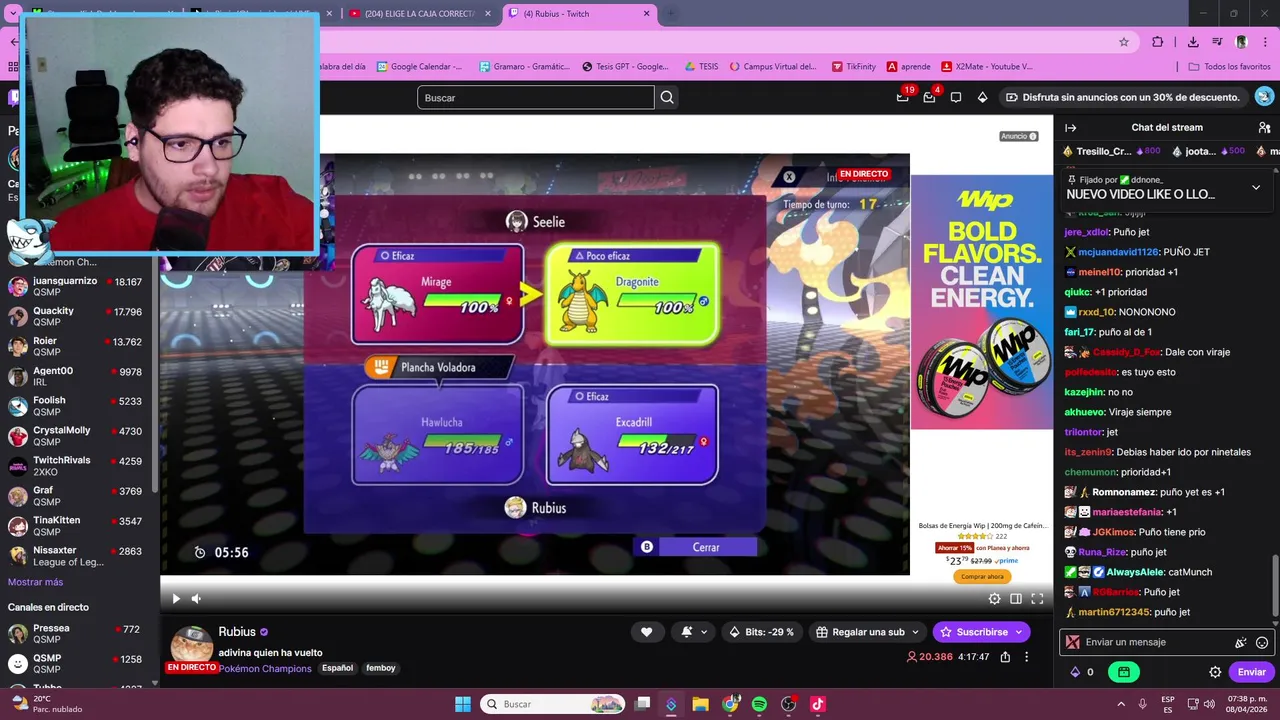
Task: Open chat settings gear icon
Action: coord(1215,672)
